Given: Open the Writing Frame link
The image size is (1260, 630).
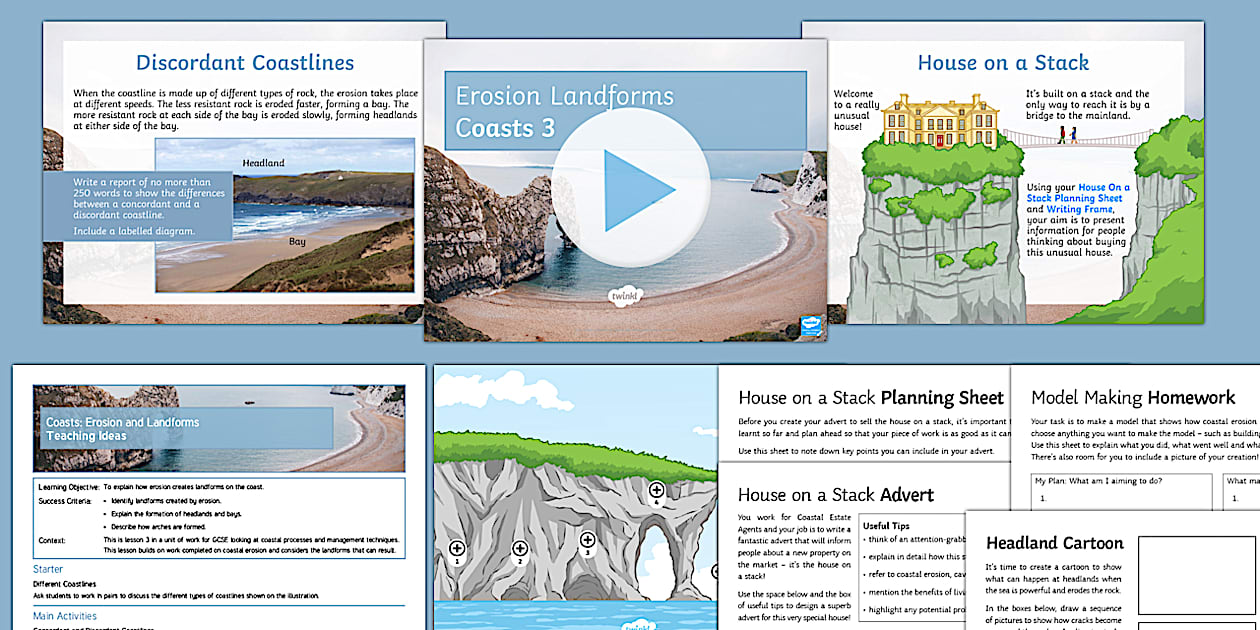Looking at the screenshot, I should pyautogui.click(x=1080, y=209).
